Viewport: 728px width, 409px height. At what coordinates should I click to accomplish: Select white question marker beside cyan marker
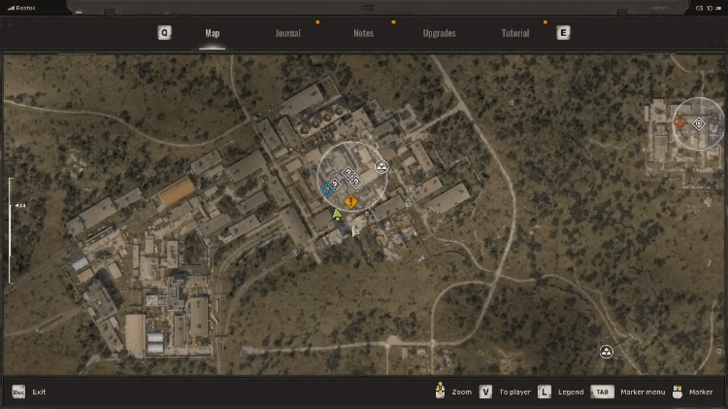tap(335, 185)
